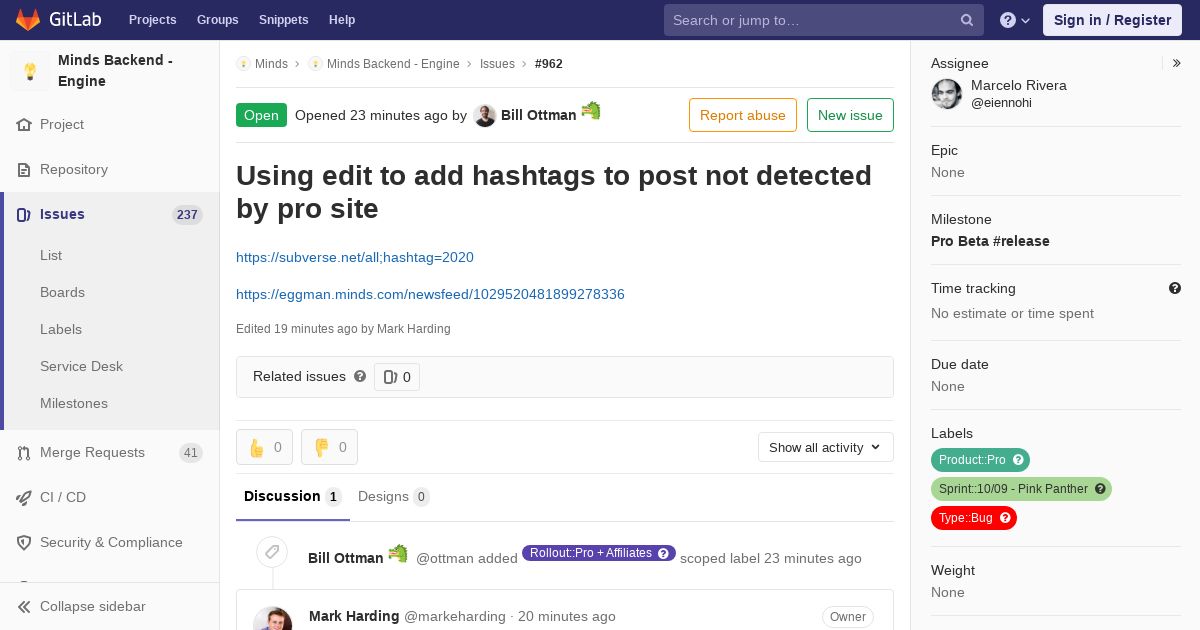This screenshot has height=630, width=1200.
Task: Click the Time tracking help icon
Action: (1175, 288)
